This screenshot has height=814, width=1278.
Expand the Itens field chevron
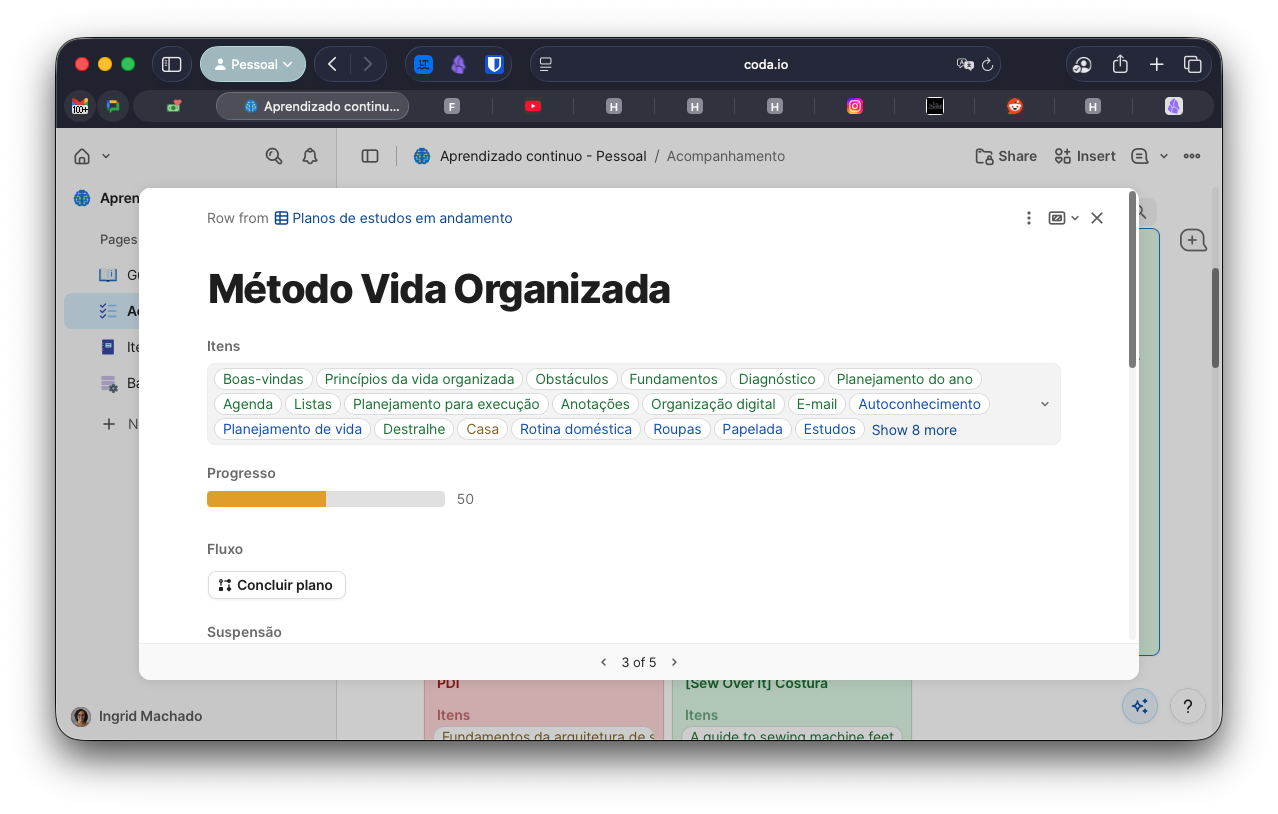(1045, 404)
